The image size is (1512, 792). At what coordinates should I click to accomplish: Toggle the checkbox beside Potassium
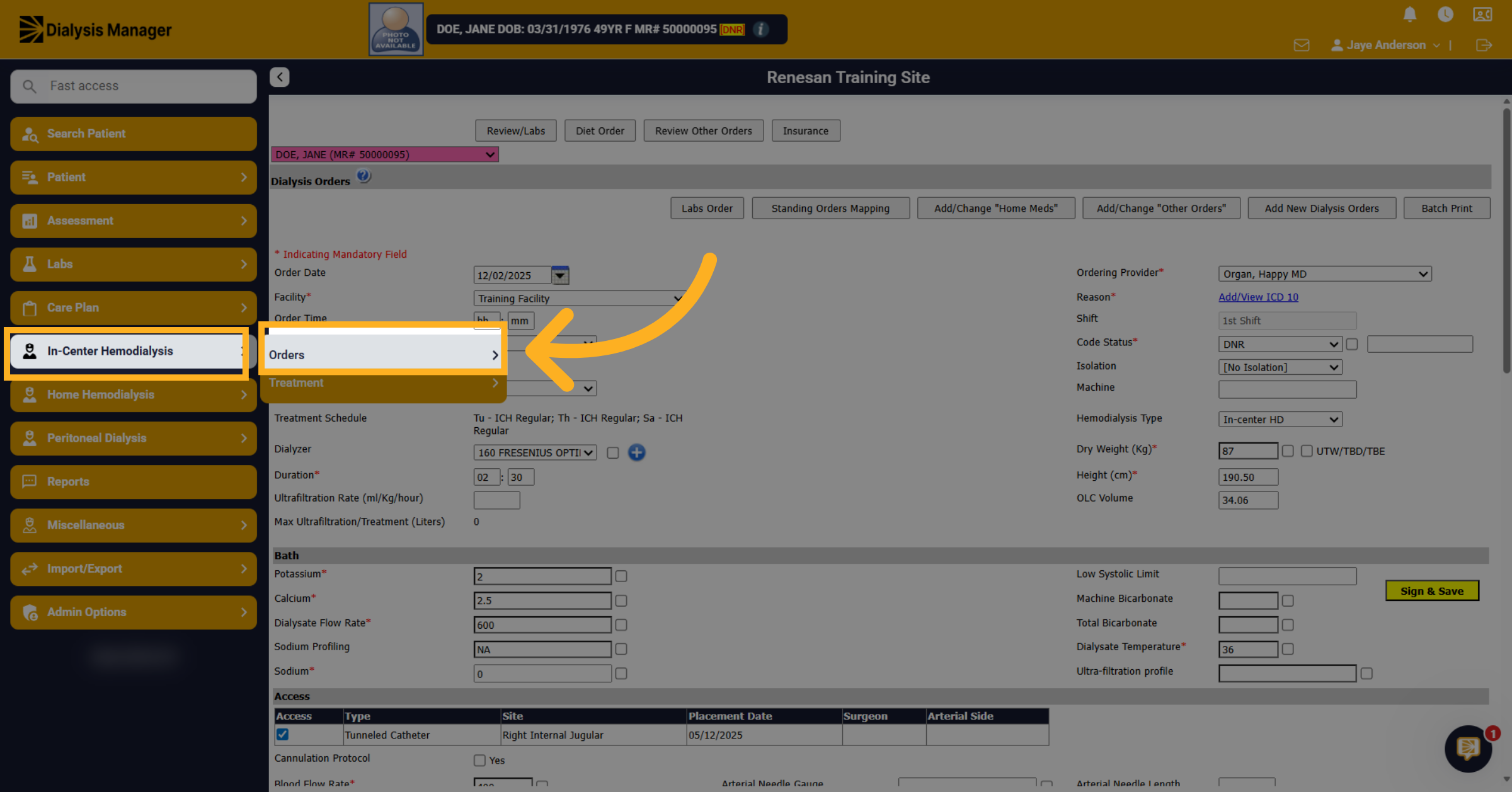pyautogui.click(x=621, y=576)
